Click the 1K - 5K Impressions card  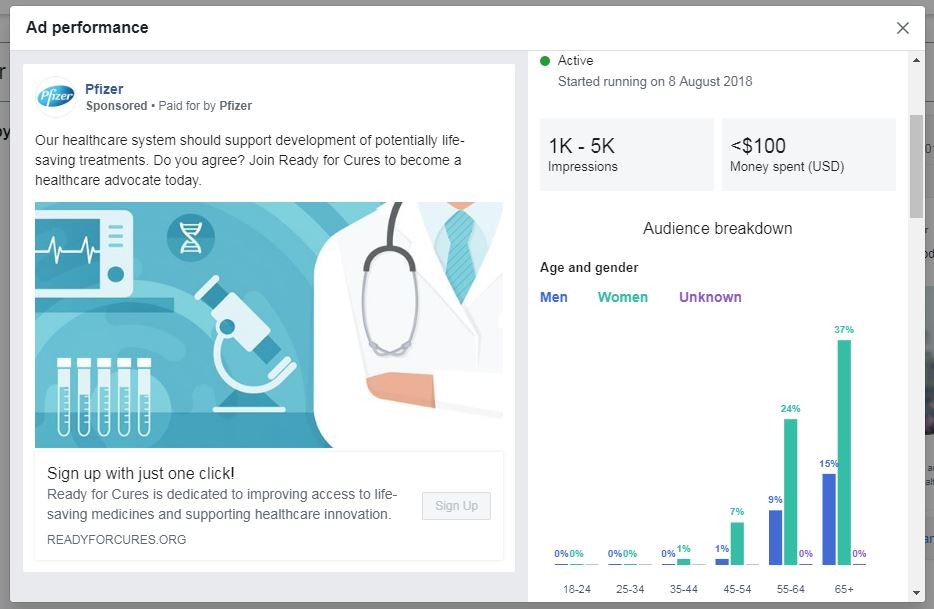626,154
